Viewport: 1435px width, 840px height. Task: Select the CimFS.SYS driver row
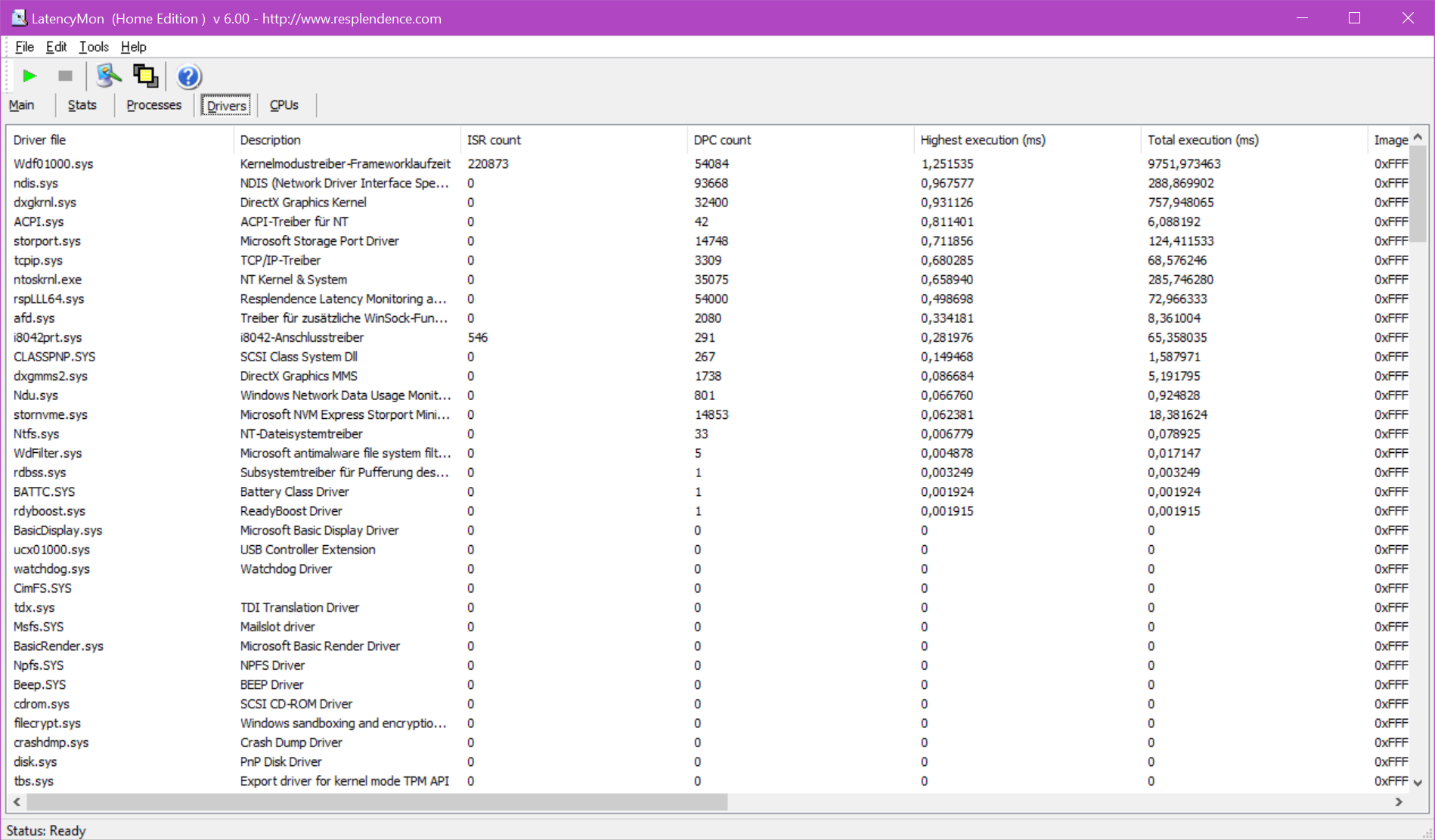709,588
